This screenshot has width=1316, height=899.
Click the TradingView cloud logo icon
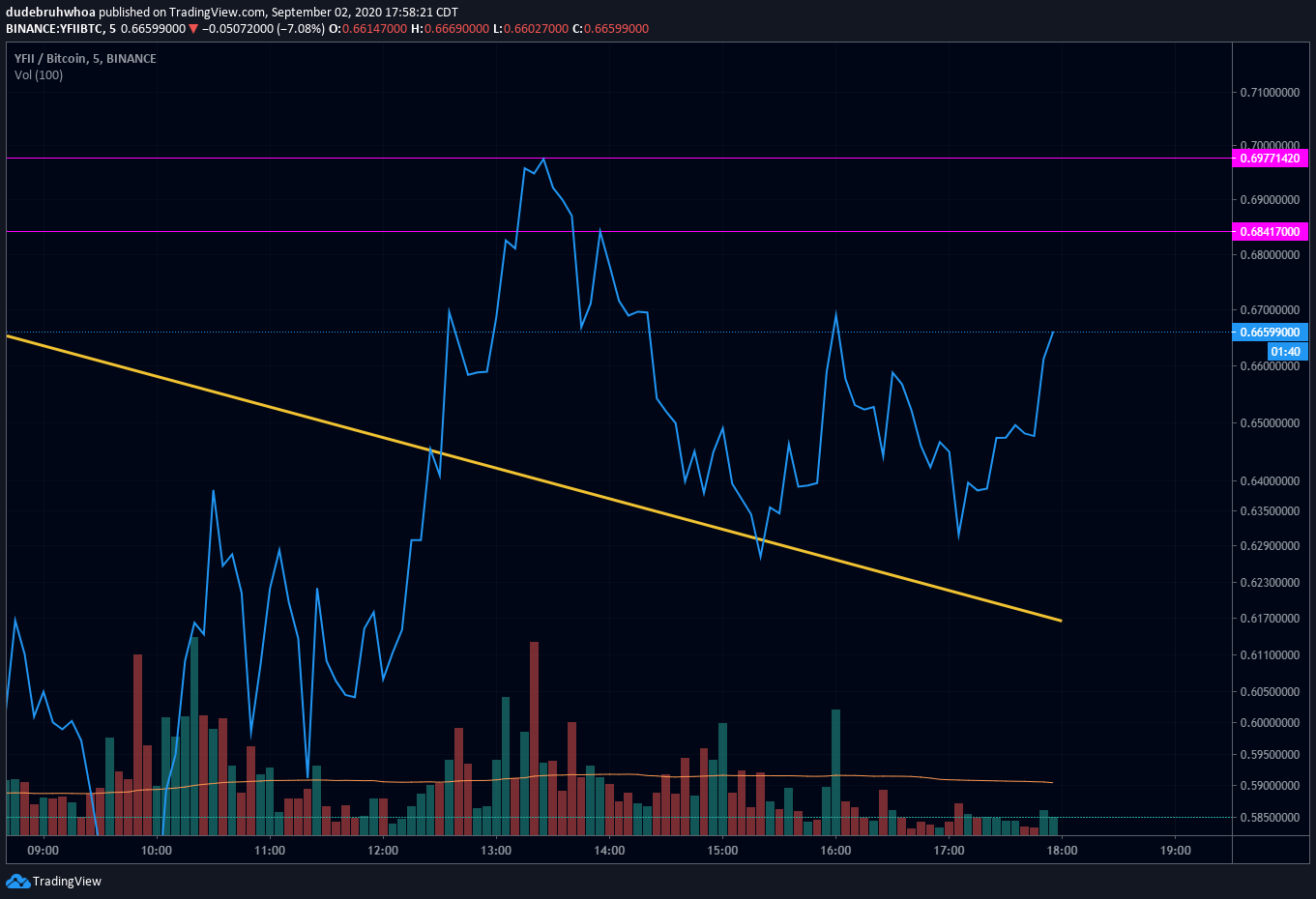(17, 881)
